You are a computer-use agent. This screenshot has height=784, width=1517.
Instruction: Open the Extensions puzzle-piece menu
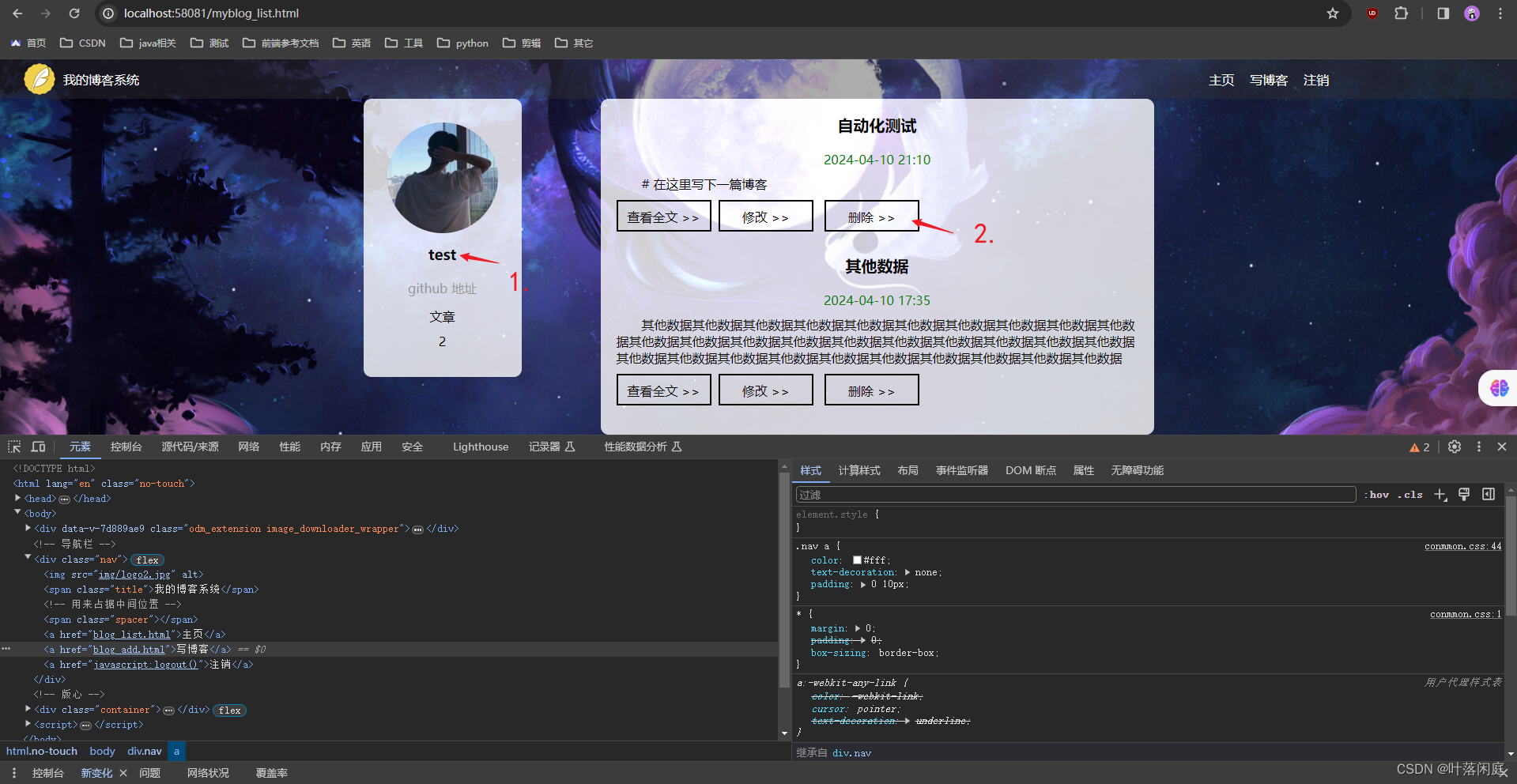(1402, 13)
